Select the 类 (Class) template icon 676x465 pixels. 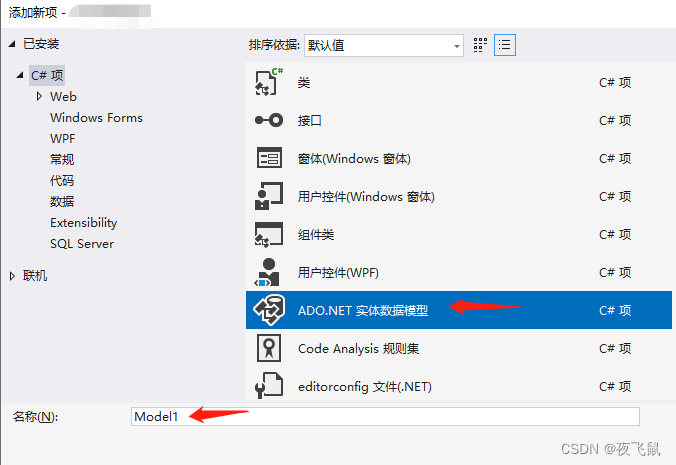pyautogui.click(x=269, y=82)
